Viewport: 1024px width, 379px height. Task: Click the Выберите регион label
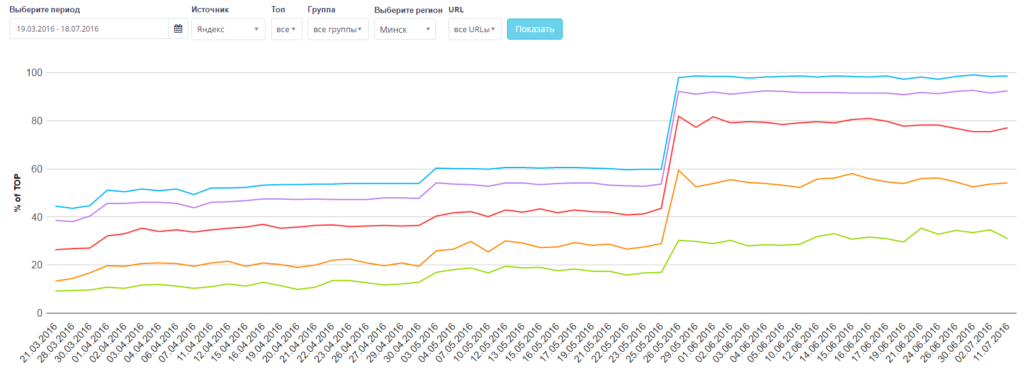click(408, 11)
